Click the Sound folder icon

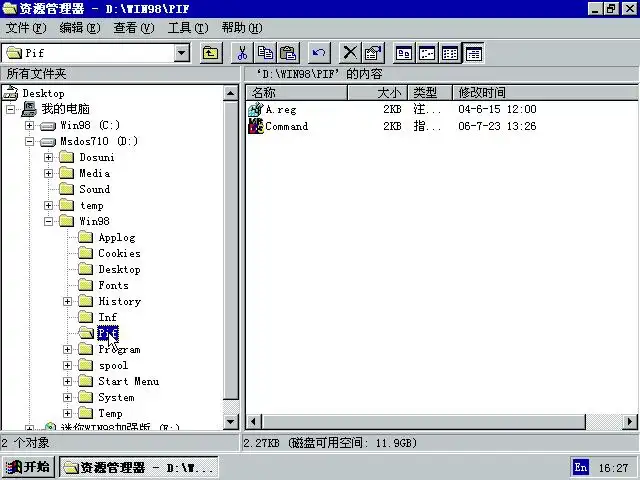tap(67, 189)
